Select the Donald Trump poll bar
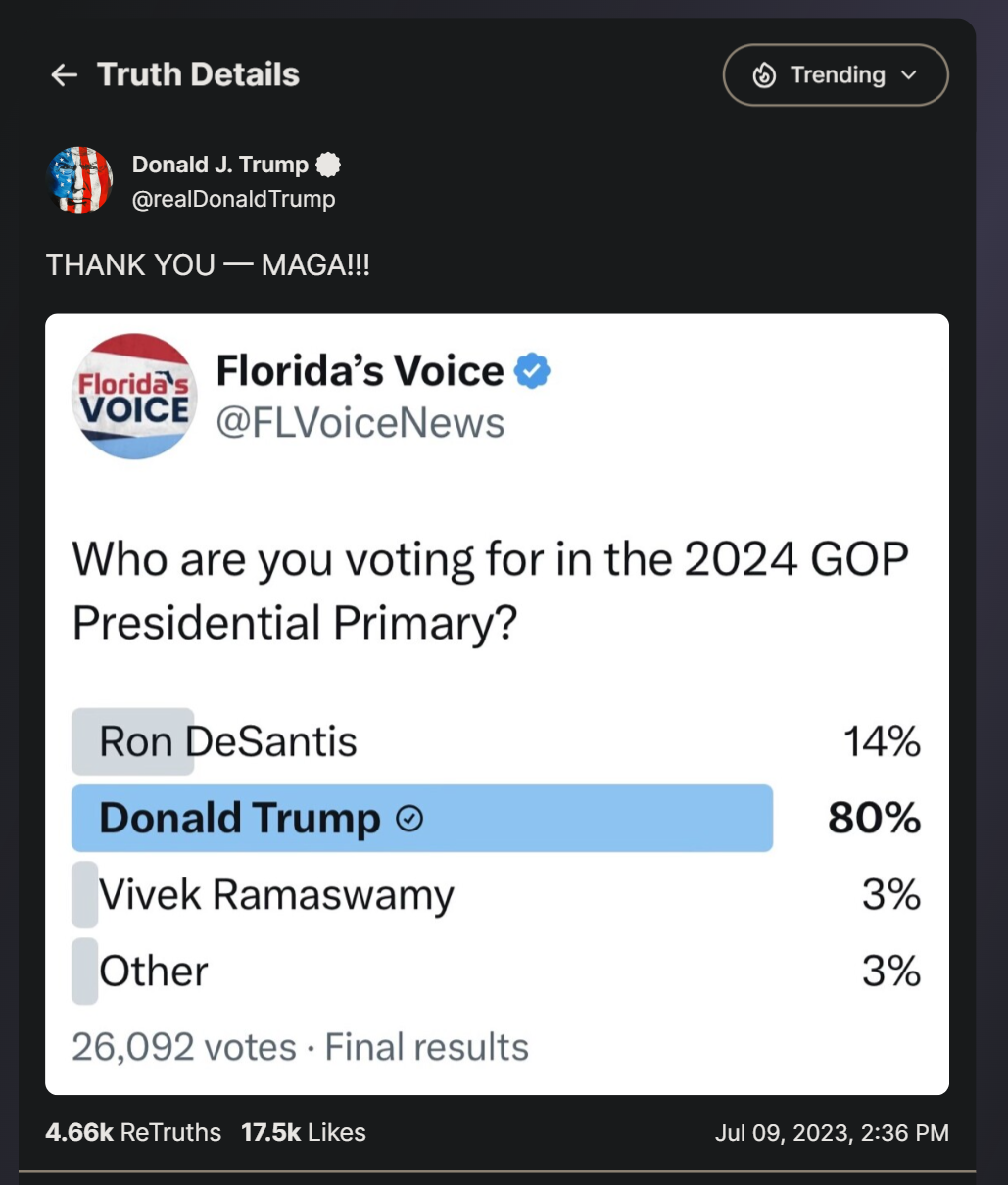The height and width of the screenshot is (1185, 1008). (x=422, y=818)
